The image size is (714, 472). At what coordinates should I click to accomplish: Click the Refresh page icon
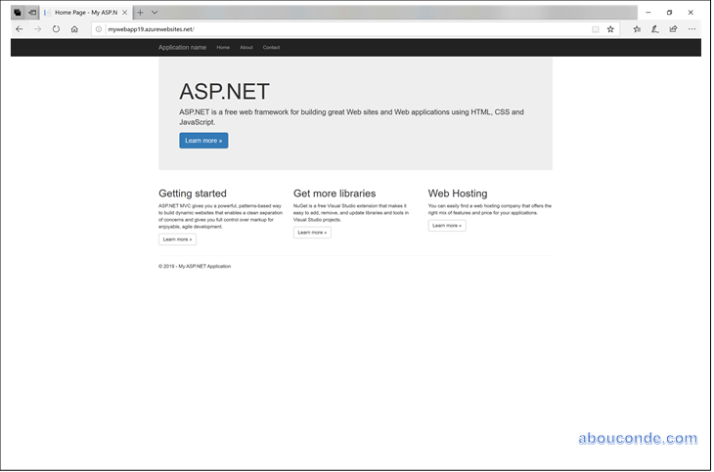coord(56,29)
